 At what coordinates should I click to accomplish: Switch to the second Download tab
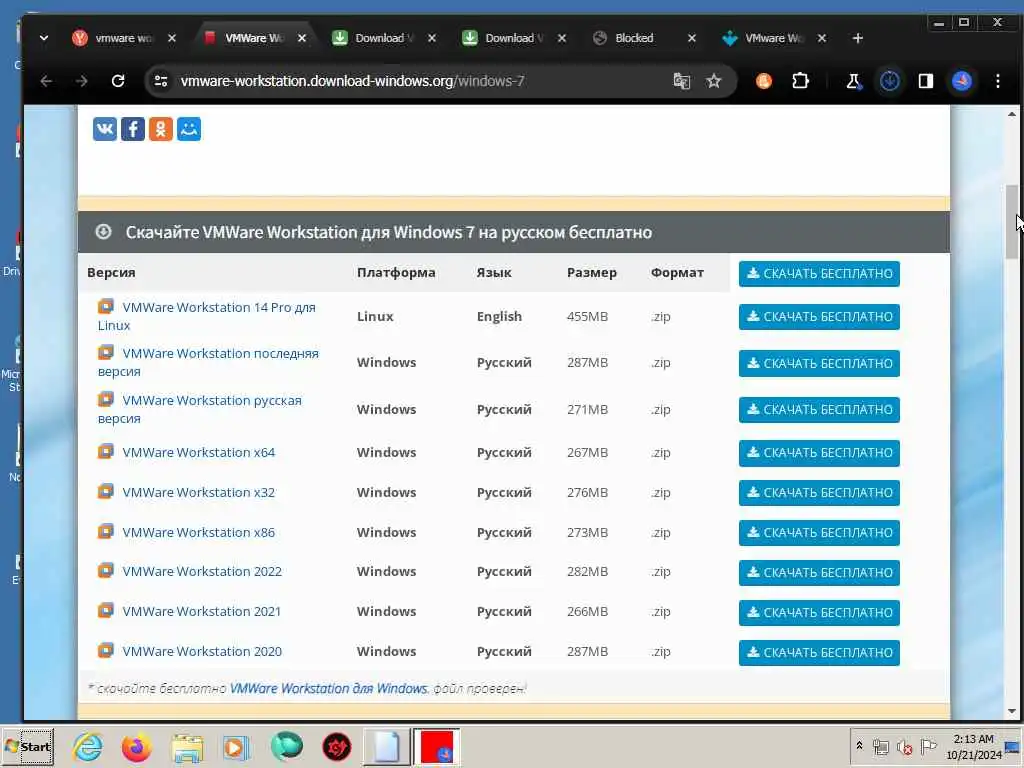(x=514, y=38)
